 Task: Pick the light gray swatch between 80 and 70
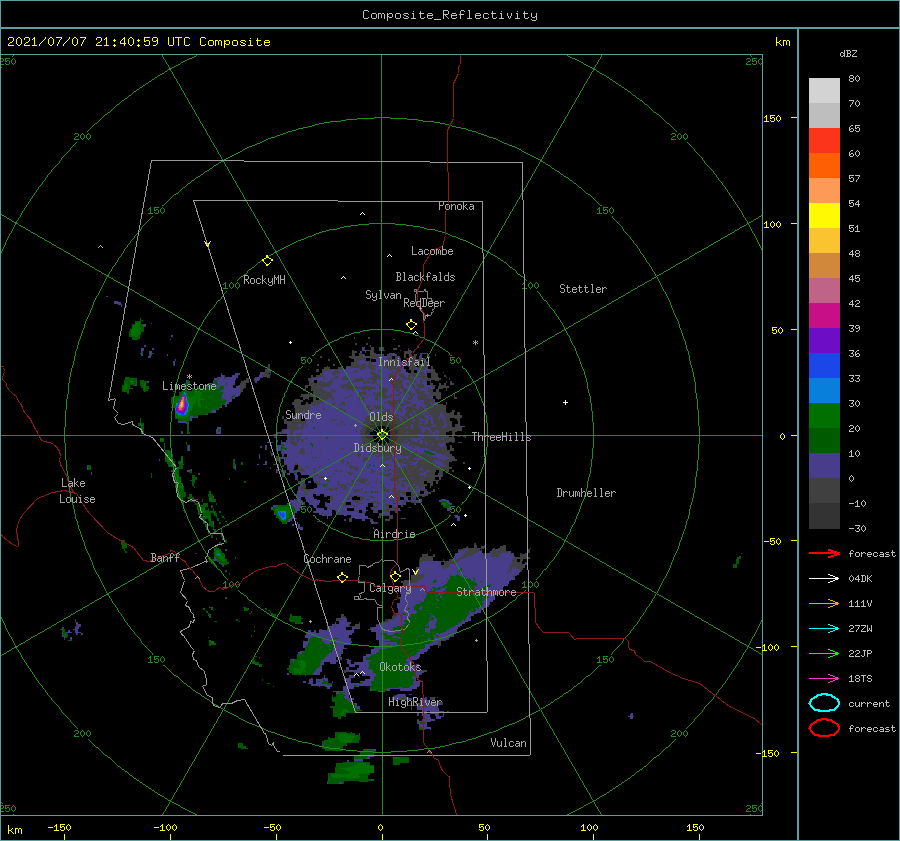tap(824, 91)
